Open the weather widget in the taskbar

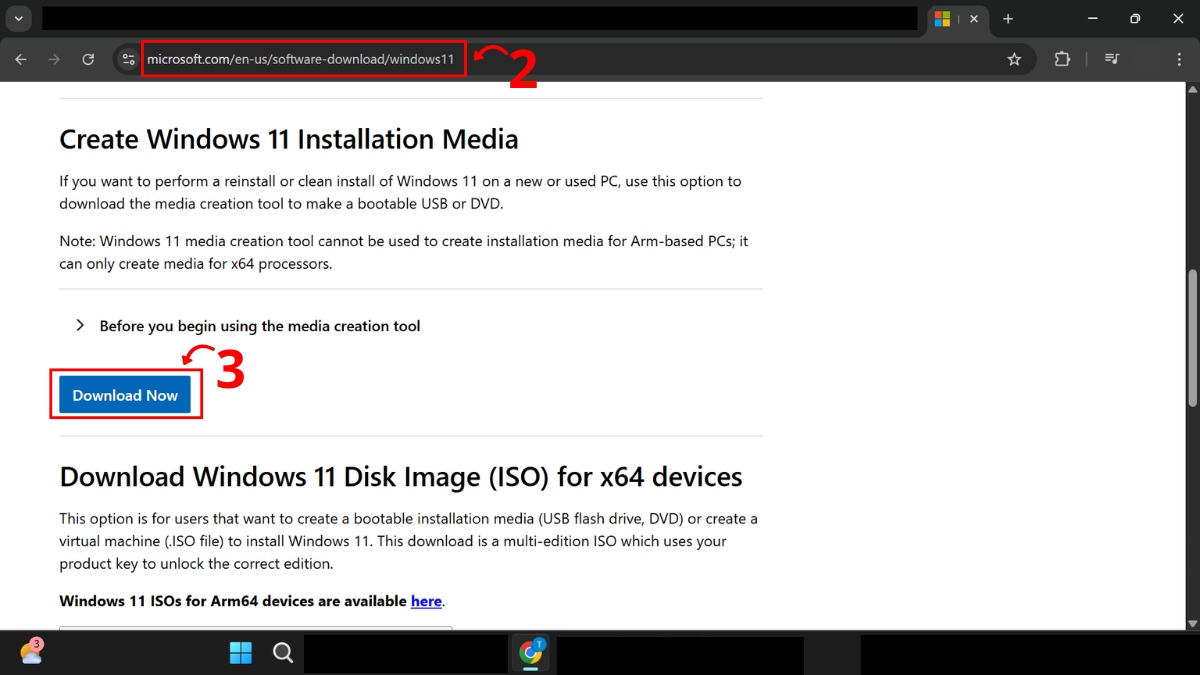click(31, 652)
